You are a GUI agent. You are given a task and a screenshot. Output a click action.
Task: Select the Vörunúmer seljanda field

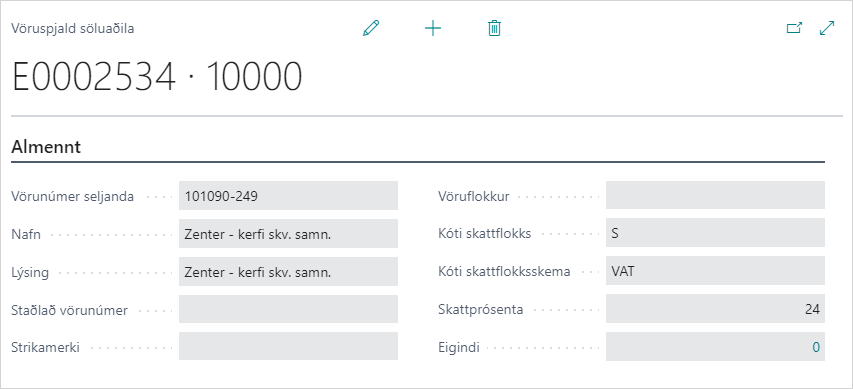click(x=288, y=196)
